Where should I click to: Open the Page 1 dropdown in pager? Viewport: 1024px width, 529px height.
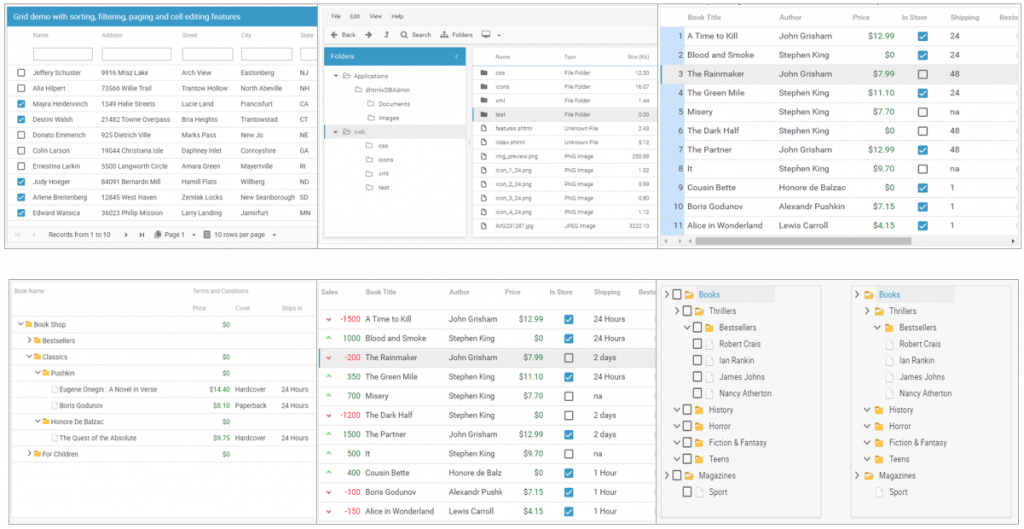[x=194, y=235]
